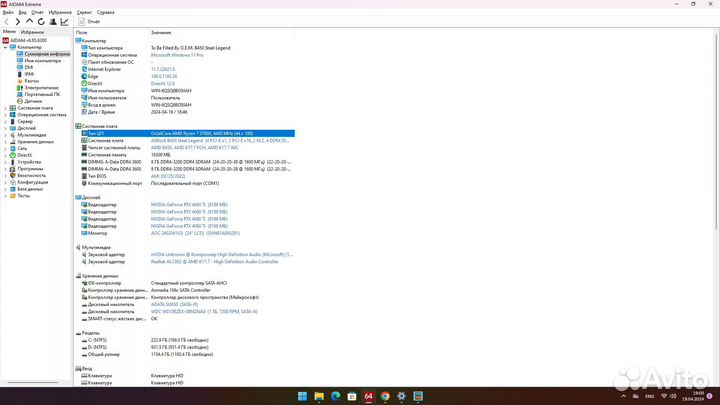720x405 pixels.
Task: Open File Explorer from the taskbar
Action: click(319, 396)
